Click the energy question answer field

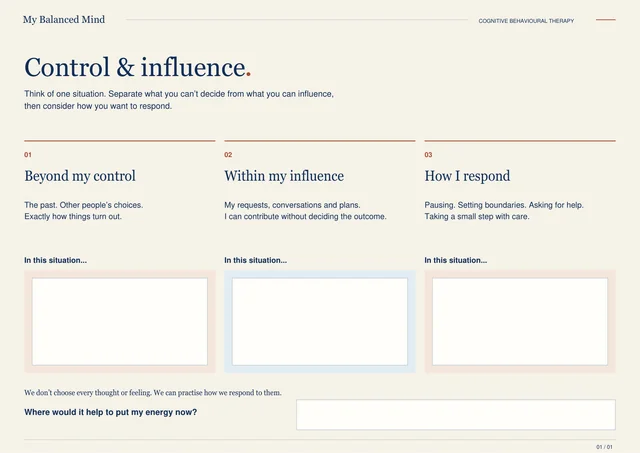(456, 415)
